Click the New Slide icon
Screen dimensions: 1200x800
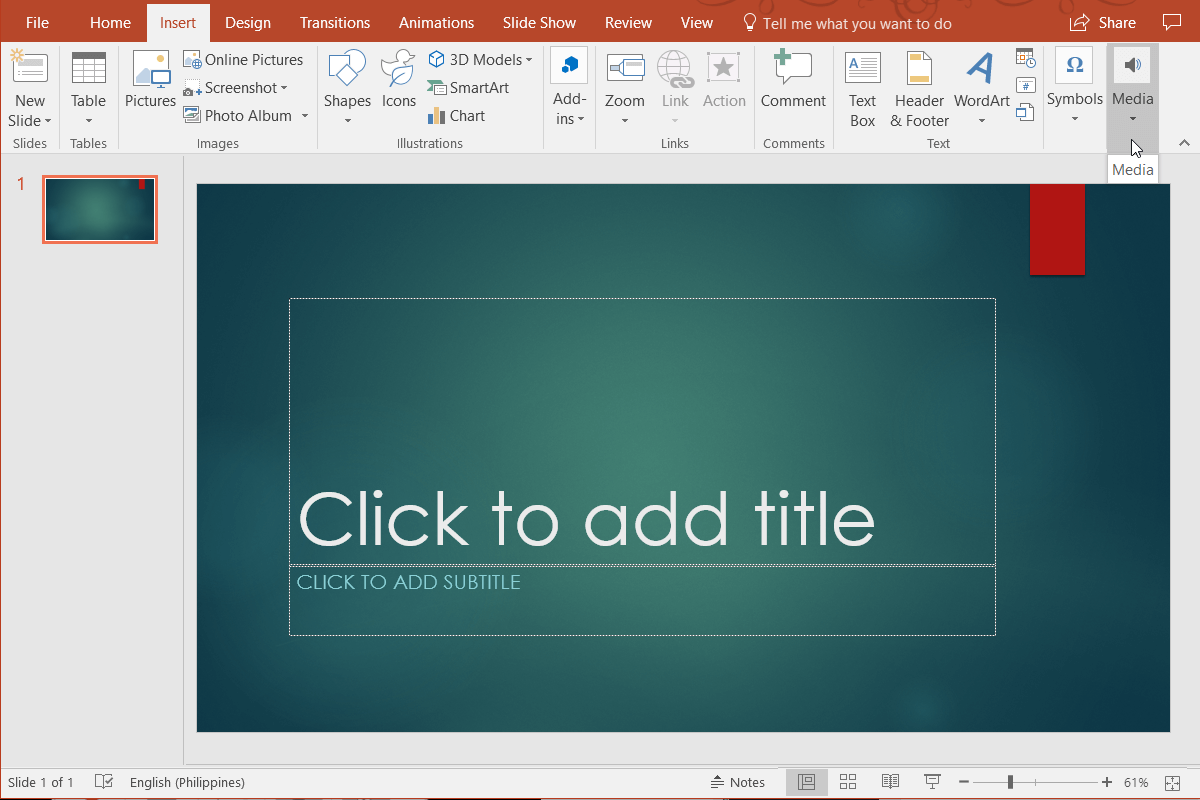pos(29,68)
